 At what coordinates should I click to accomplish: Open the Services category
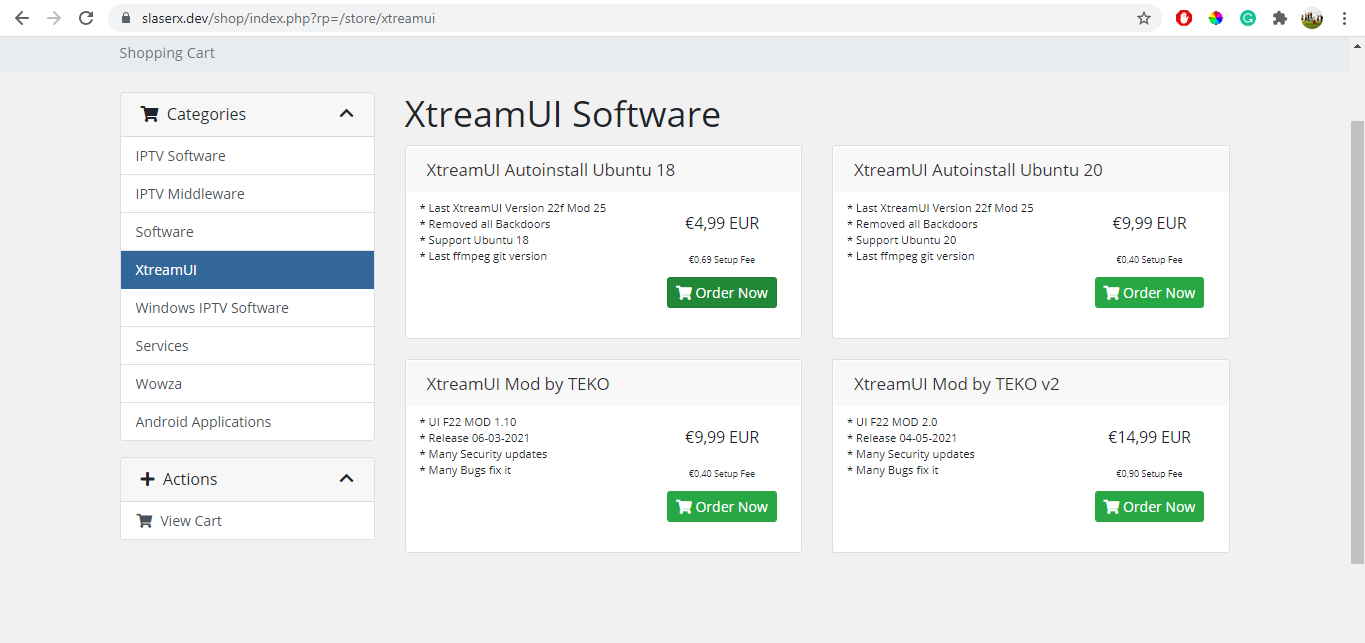tap(247, 346)
